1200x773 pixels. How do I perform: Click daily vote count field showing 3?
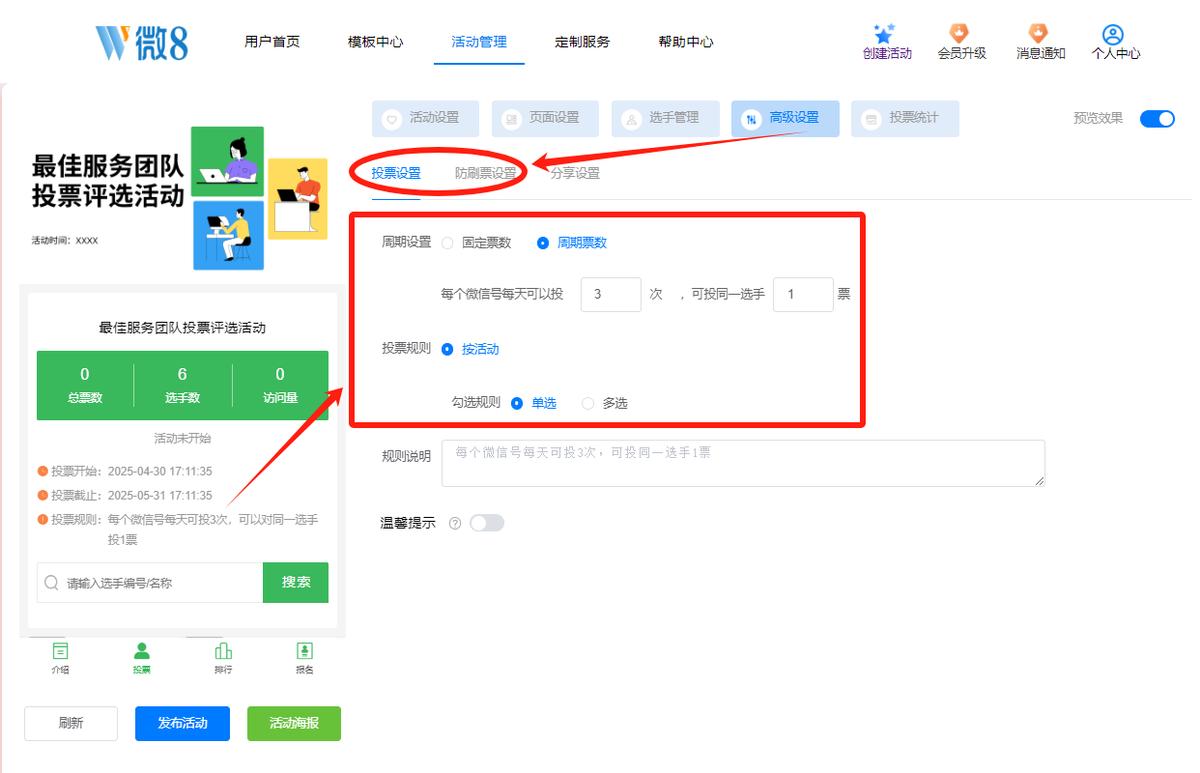[x=611, y=295]
